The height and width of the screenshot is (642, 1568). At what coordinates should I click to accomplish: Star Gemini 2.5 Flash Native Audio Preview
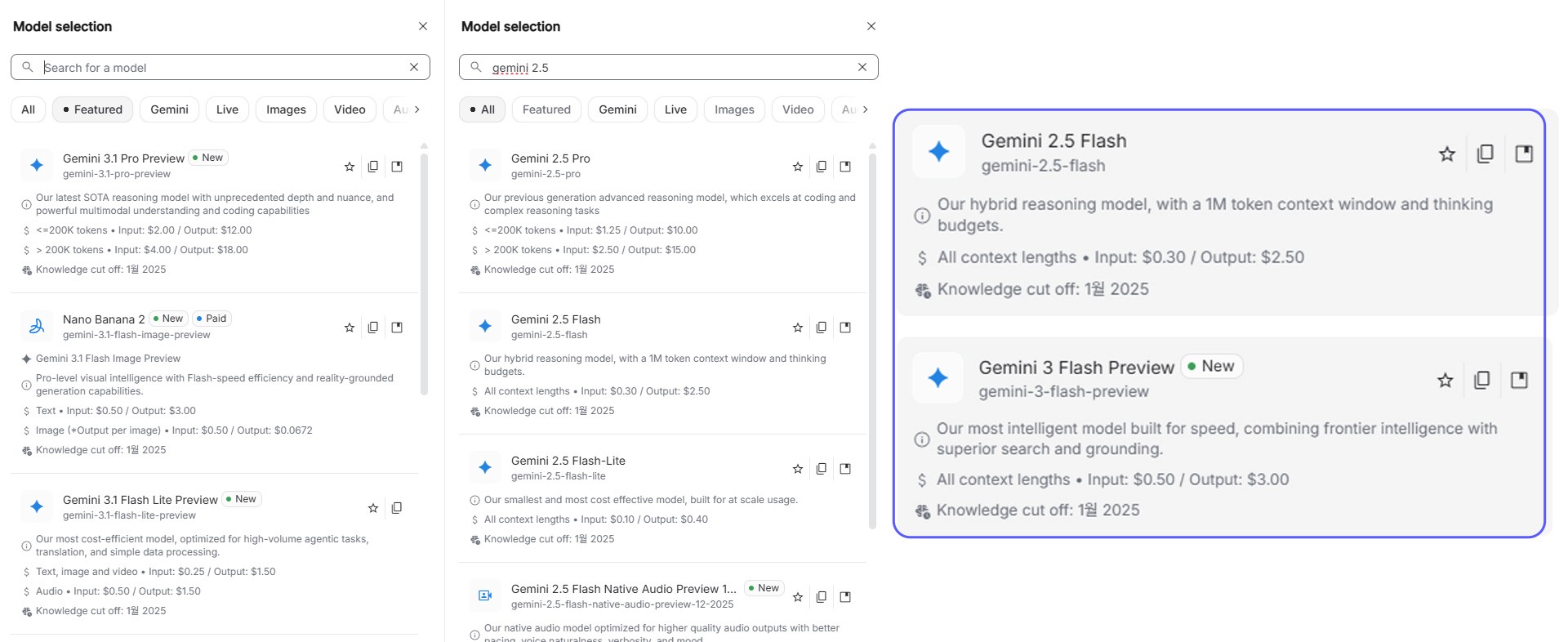click(x=798, y=597)
